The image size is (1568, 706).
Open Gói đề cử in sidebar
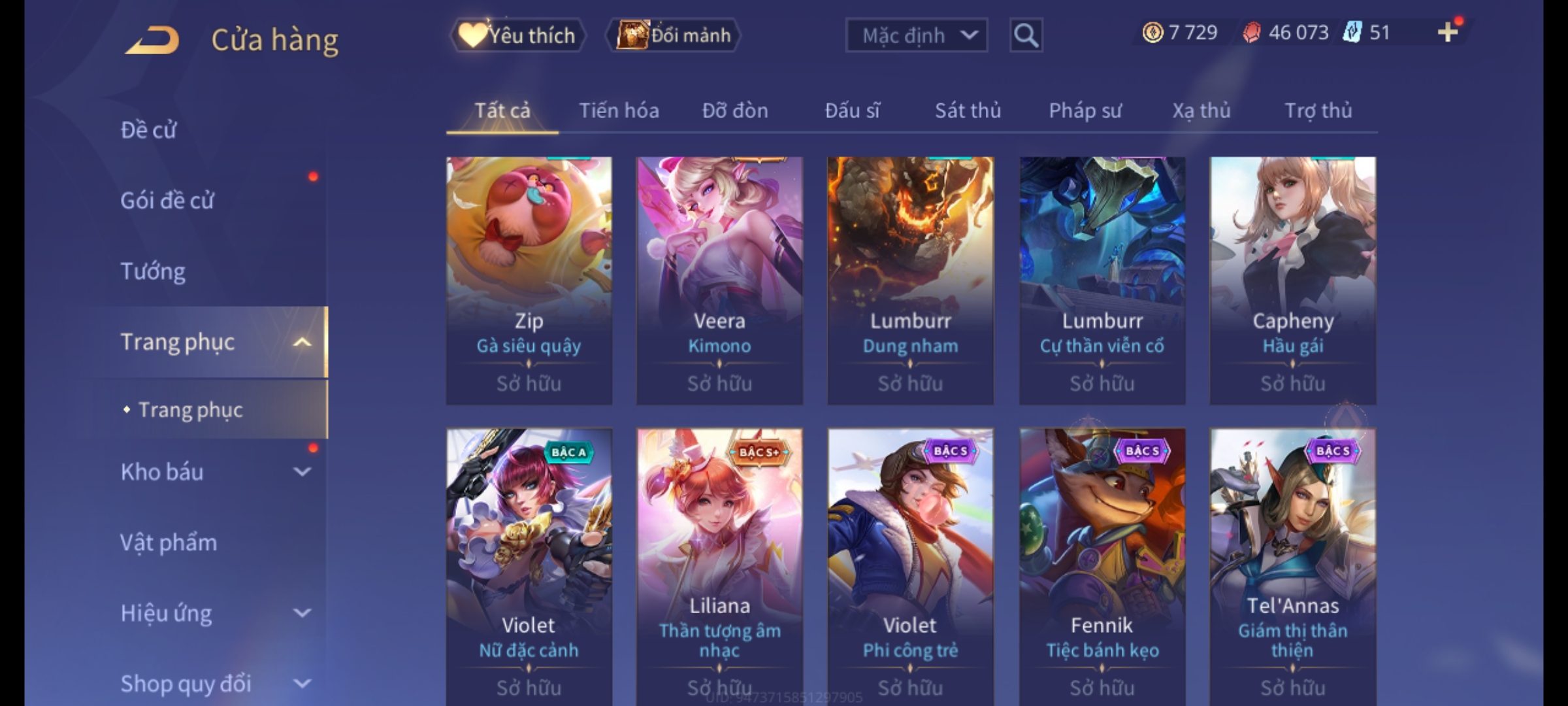[x=167, y=201]
